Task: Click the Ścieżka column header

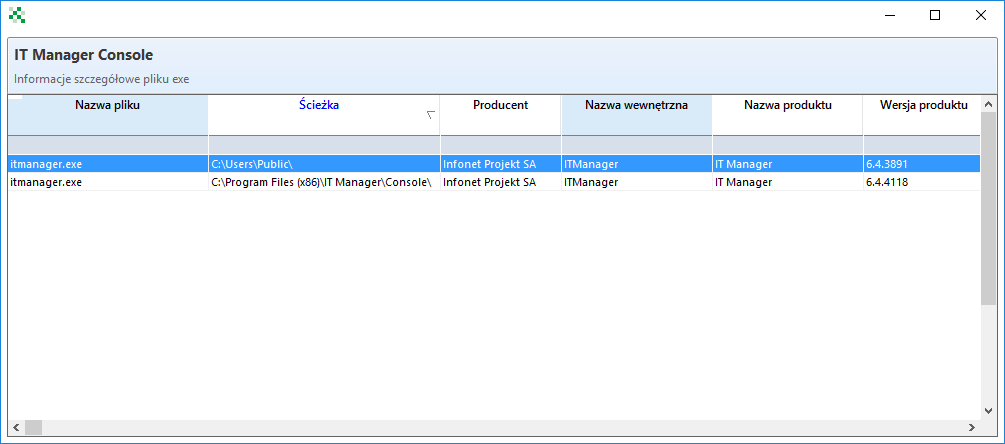Action: click(x=324, y=115)
